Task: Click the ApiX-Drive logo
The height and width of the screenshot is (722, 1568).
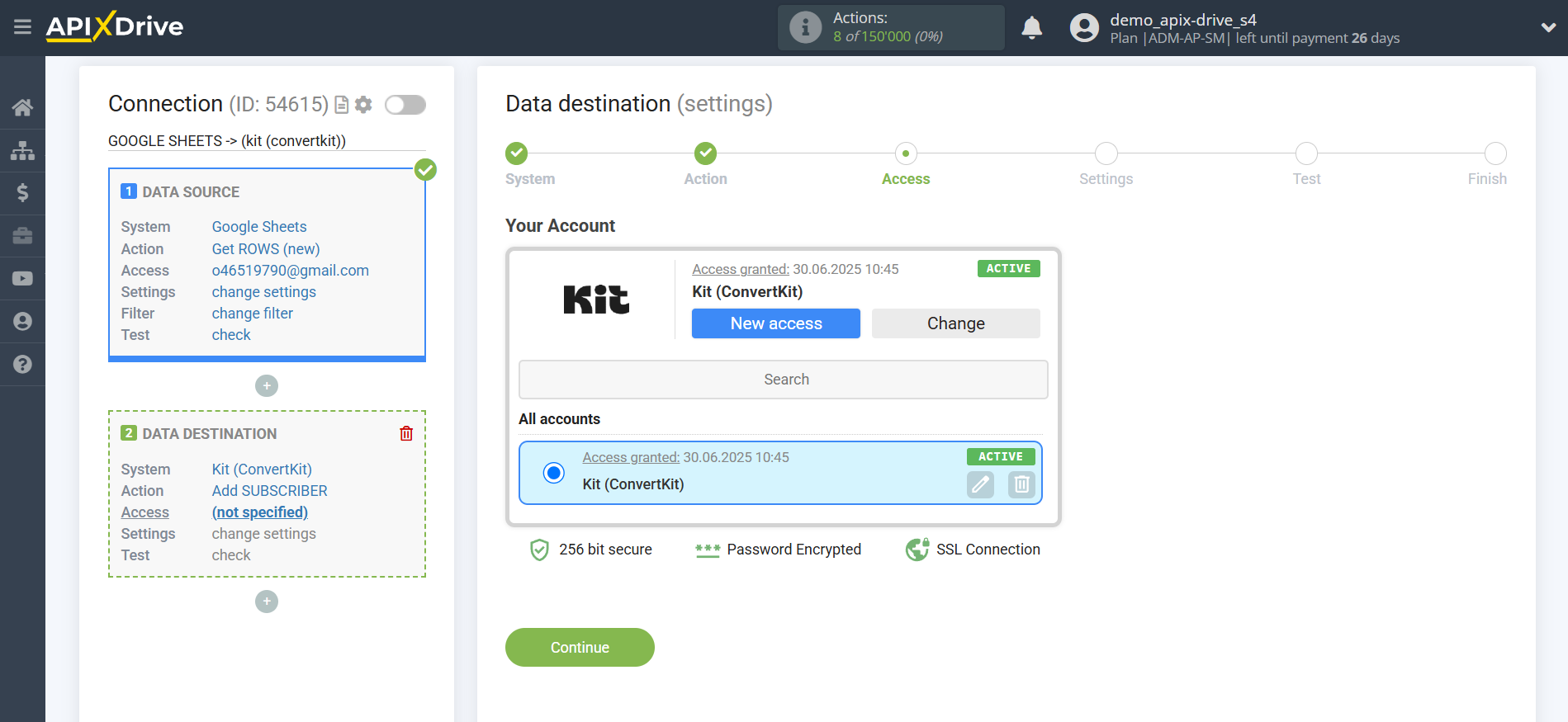Action: pyautogui.click(x=115, y=26)
